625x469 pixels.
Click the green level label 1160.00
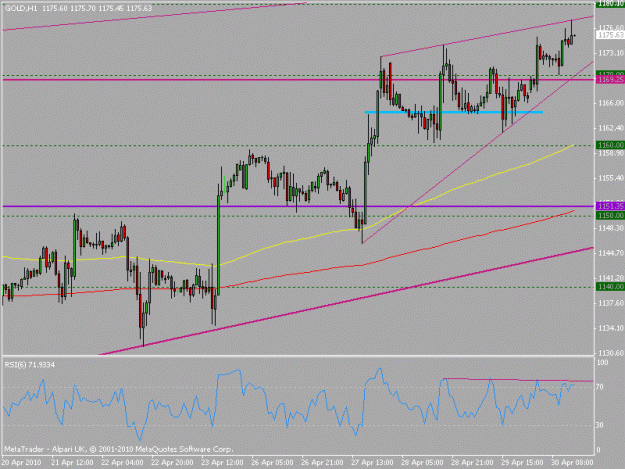610,145
